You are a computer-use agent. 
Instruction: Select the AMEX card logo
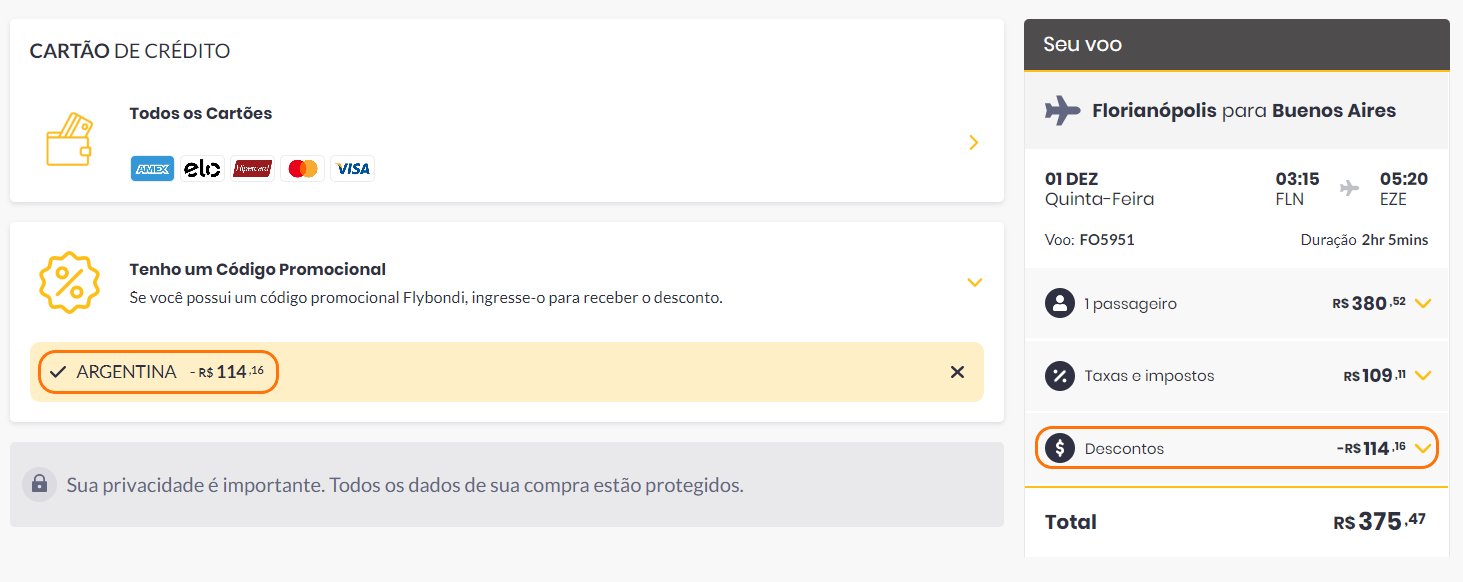[x=152, y=169]
